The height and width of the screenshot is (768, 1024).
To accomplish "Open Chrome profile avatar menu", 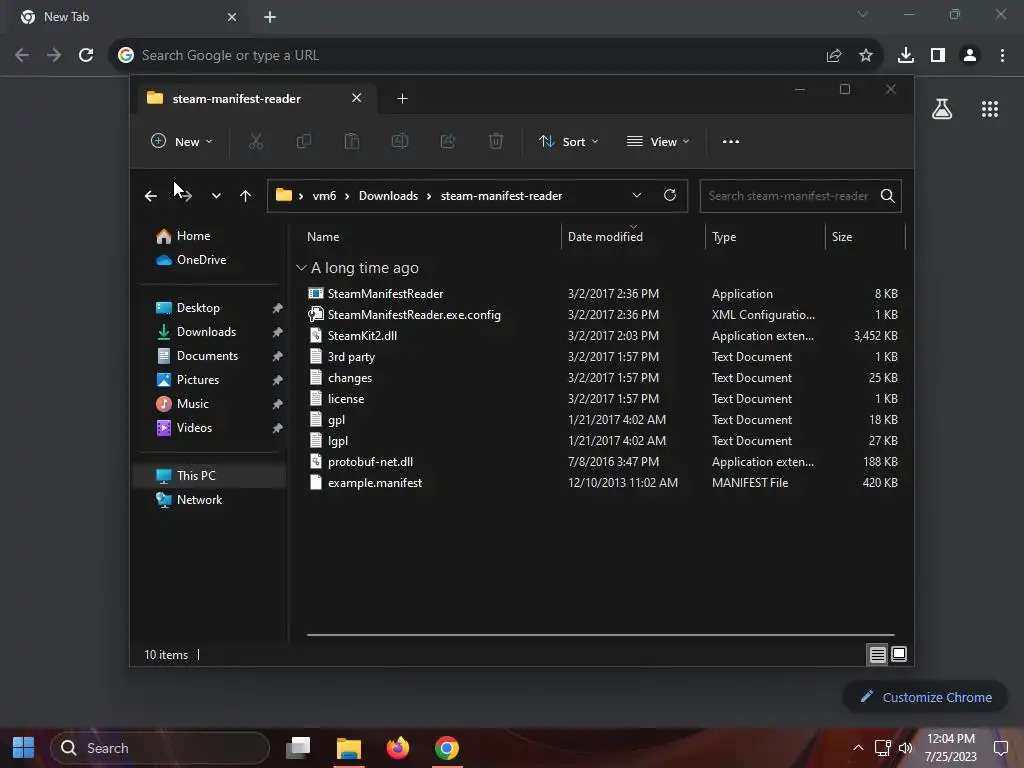I will pos(970,55).
